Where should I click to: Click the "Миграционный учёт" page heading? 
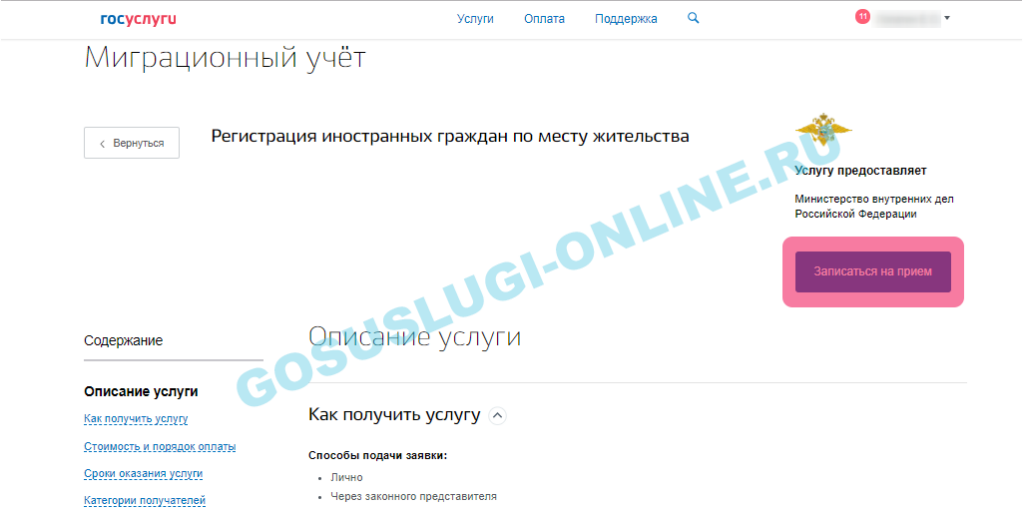[x=225, y=58]
